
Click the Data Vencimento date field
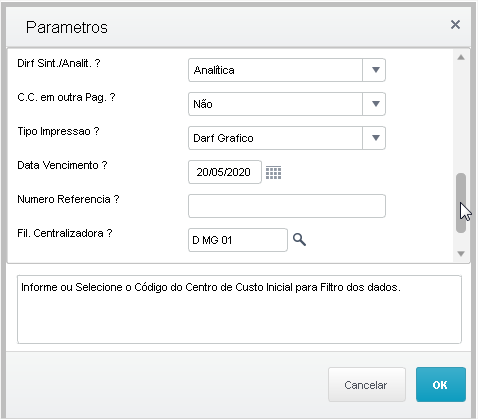coord(225,172)
